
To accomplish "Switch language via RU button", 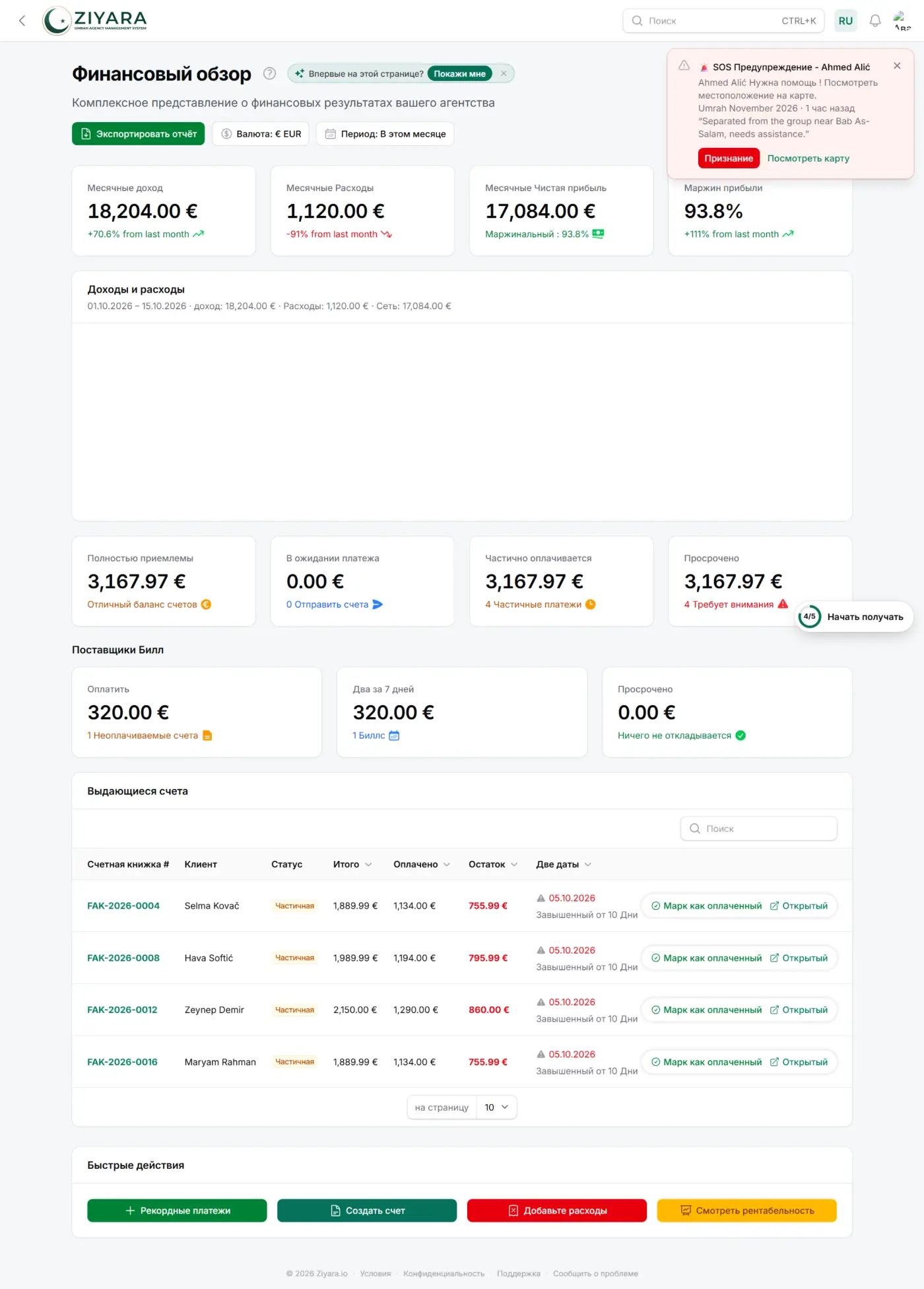I will (x=845, y=20).
